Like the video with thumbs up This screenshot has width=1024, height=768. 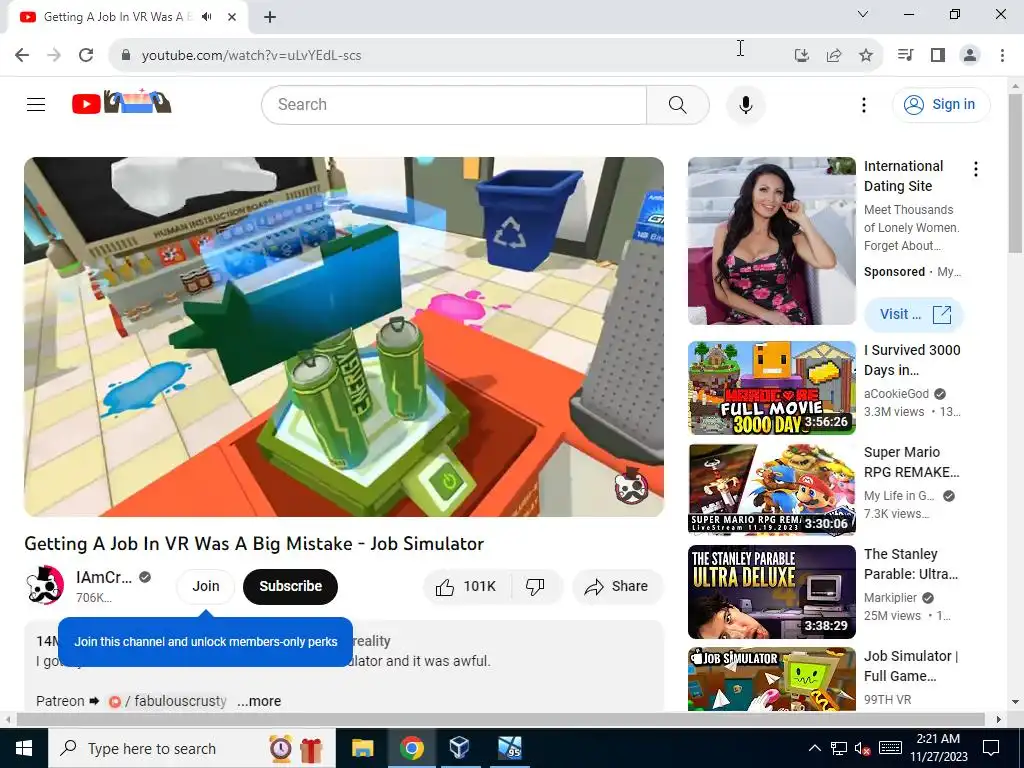[467, 586]
